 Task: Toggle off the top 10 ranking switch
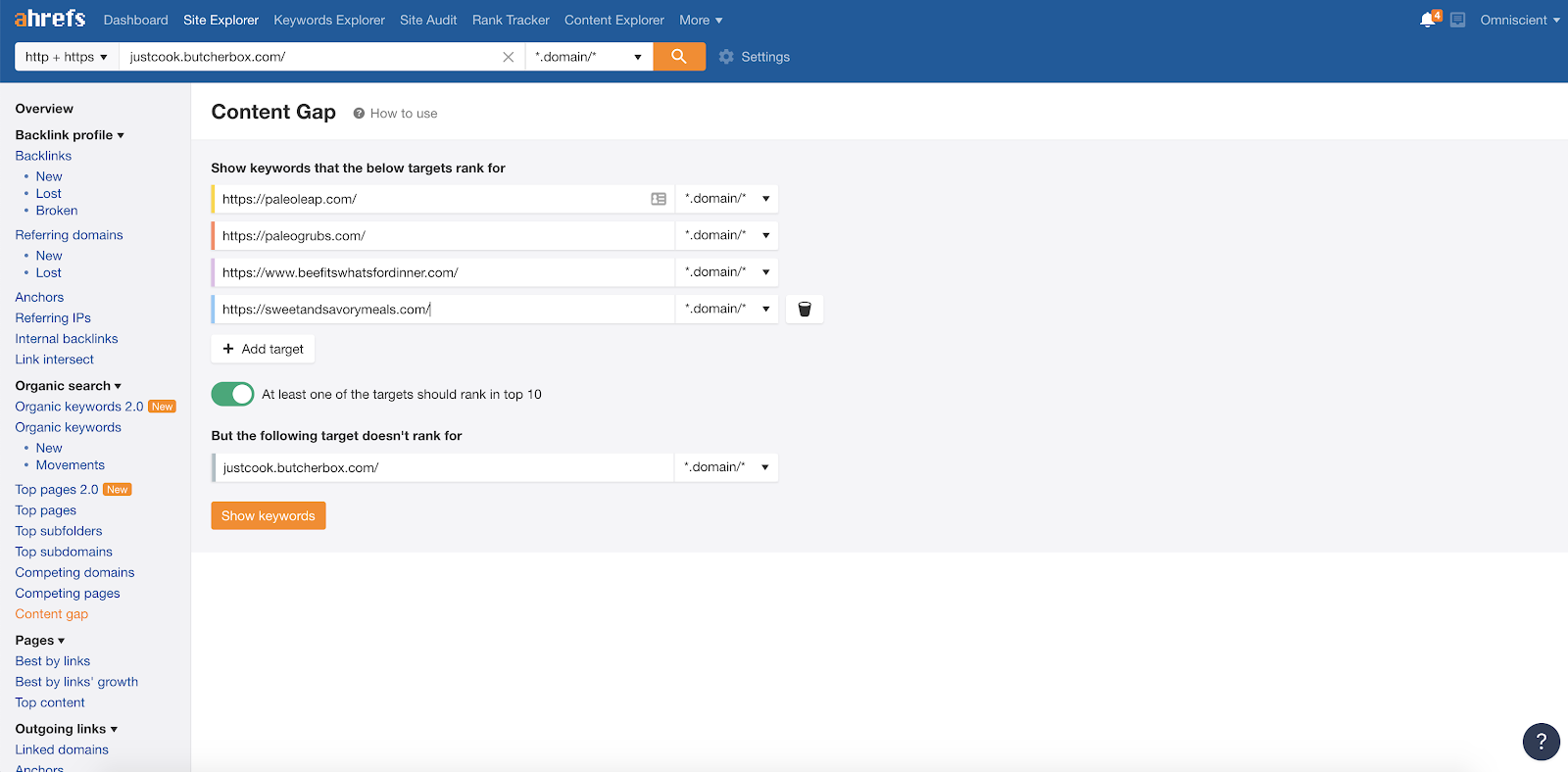tap(232, 394)
